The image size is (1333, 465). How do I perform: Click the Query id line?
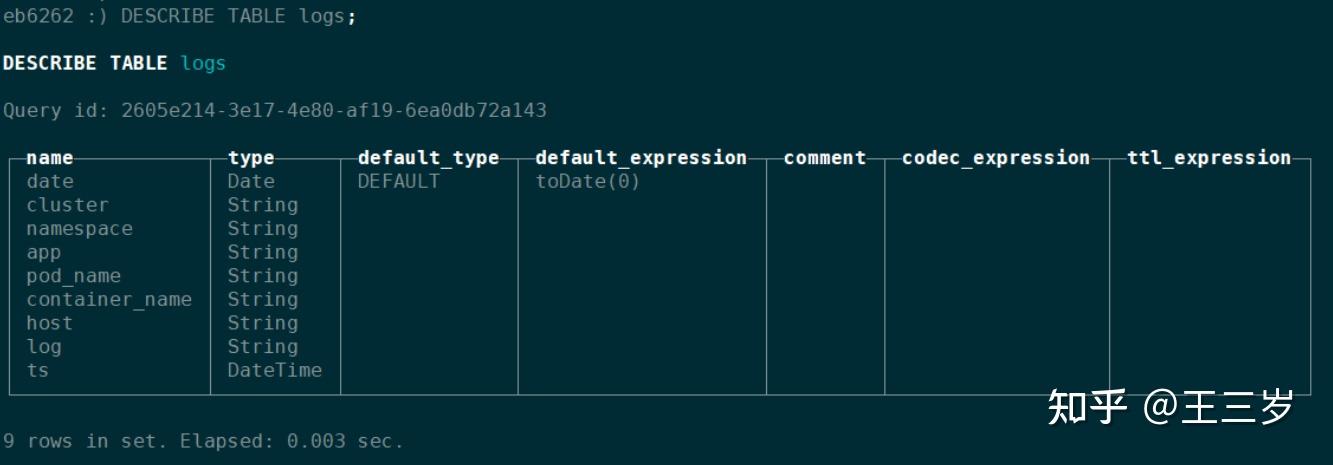275,110
